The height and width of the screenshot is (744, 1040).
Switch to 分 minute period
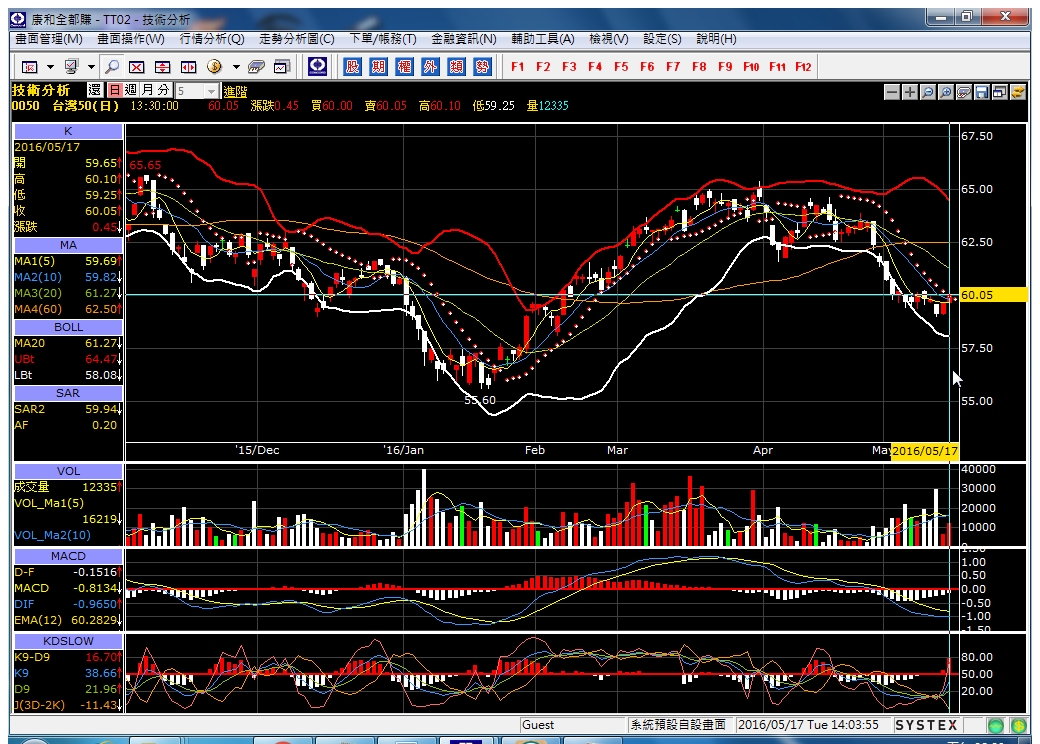point(163,90)
